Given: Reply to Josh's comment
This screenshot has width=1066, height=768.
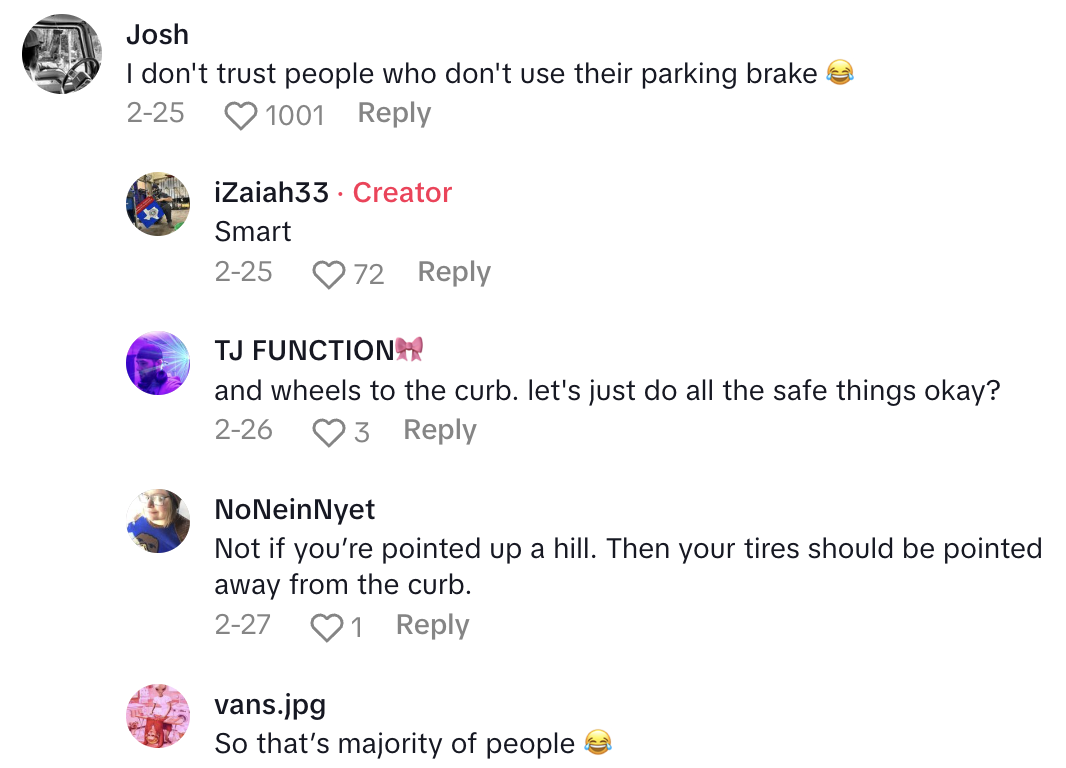Looking at the screenshot, I should point(394,114).
